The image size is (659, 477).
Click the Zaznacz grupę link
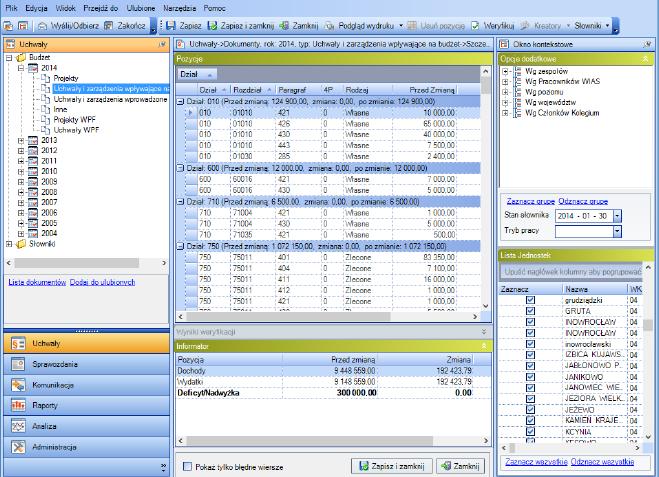tap(530, 201)
